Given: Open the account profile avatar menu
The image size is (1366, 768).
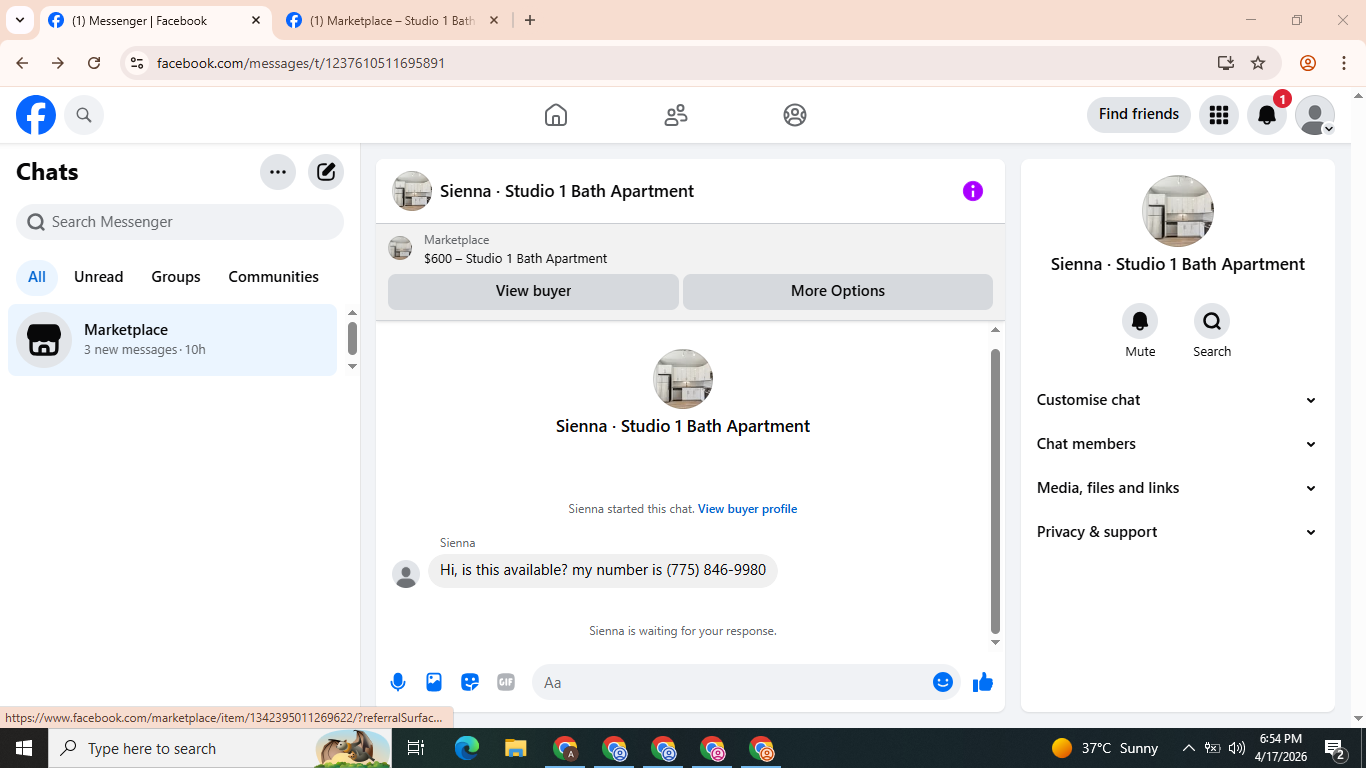Looking at the screenshot, I should coord(1315,115).
